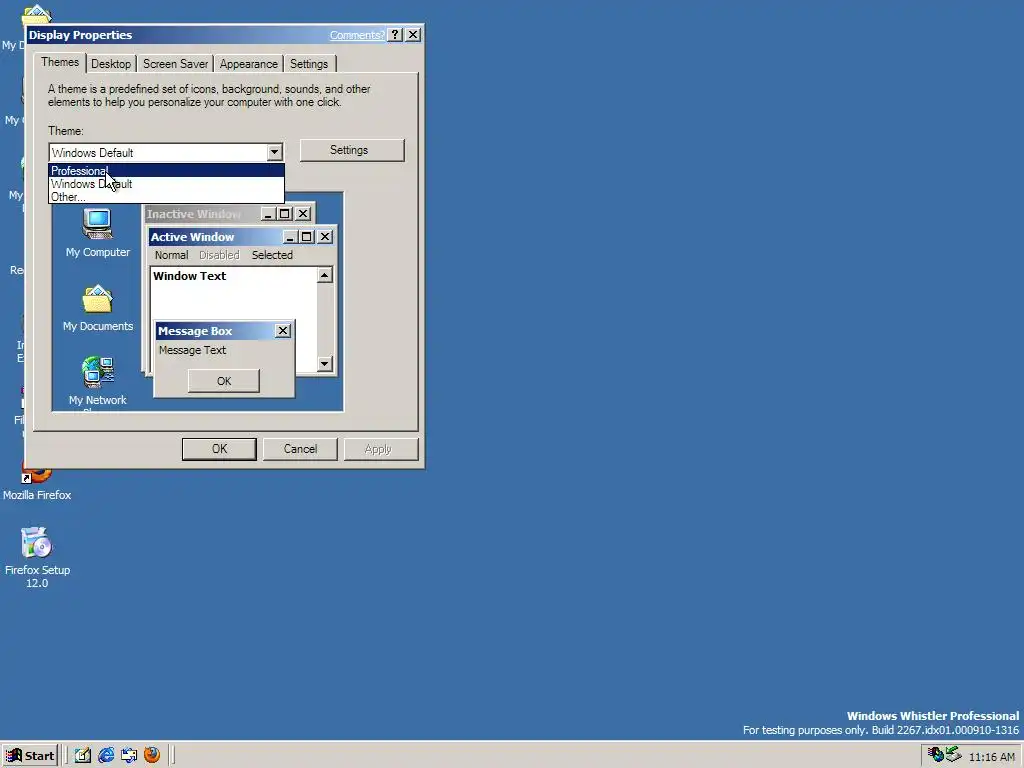Open the Start menu
This screenshot has height=768, width=1024.
tap(30, 756)
